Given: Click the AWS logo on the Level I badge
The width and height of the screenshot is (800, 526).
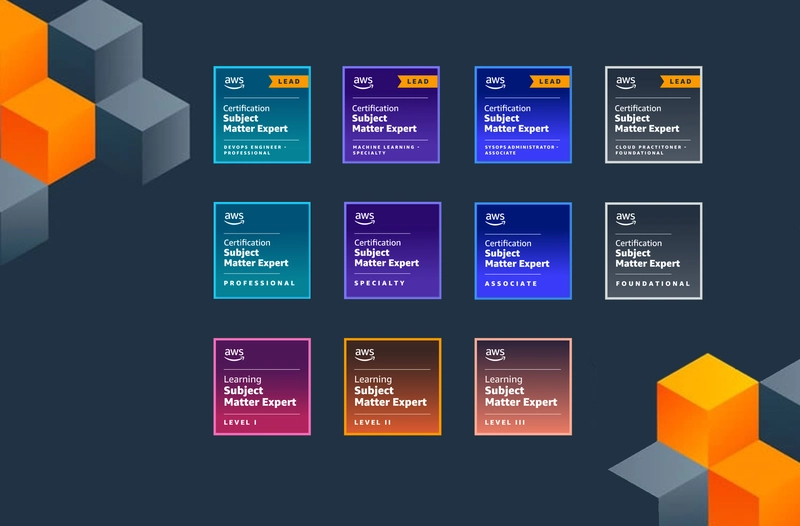Looking at the screenshot, I should point(234,354).
